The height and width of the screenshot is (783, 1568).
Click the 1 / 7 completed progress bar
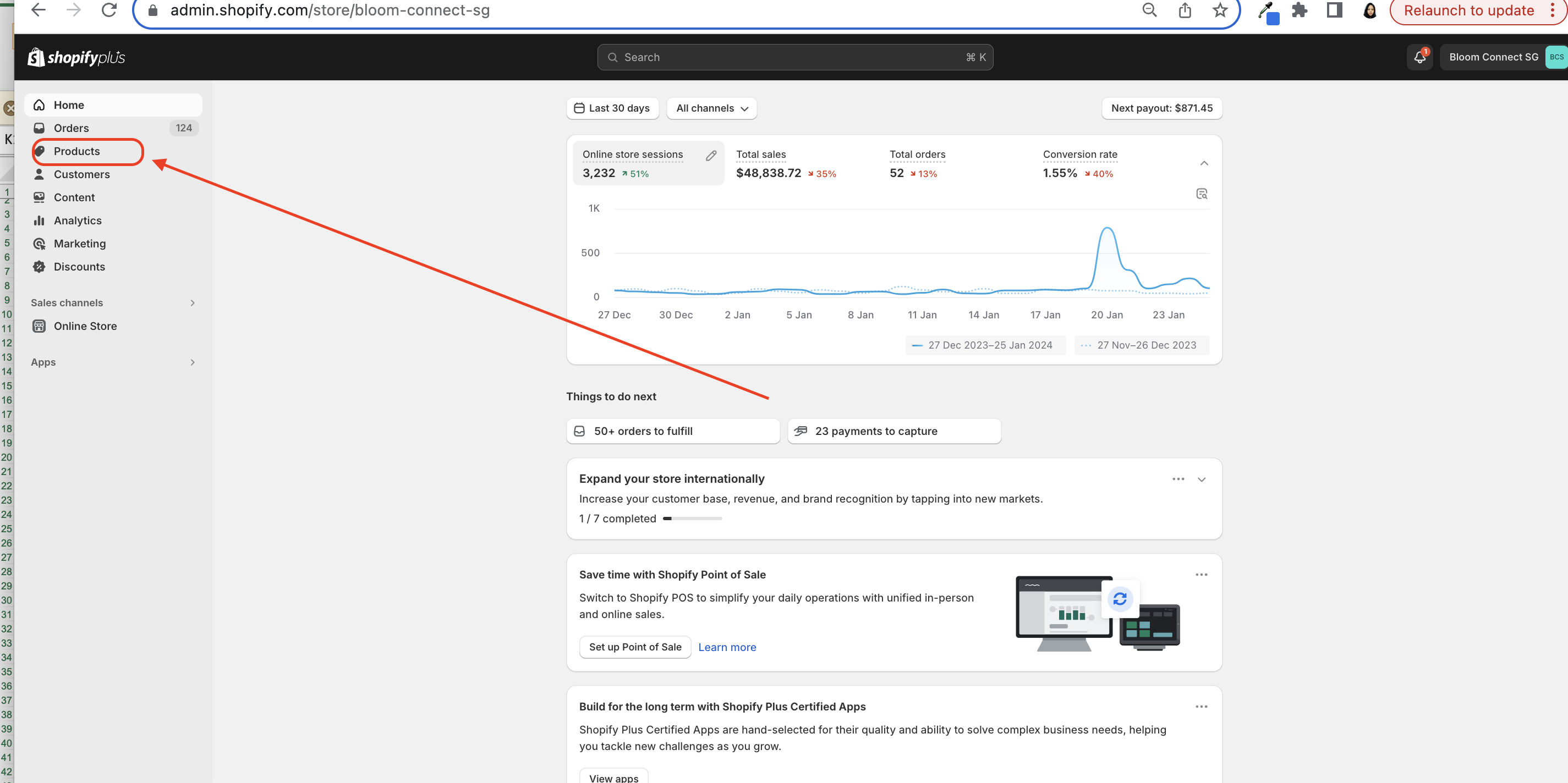[x=692, y=519]
